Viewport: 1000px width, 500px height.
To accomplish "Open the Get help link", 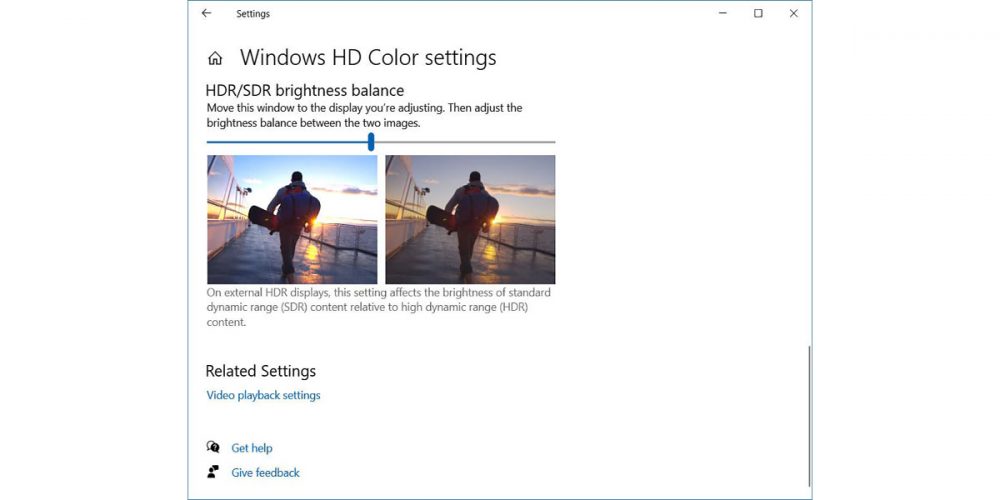I will click(x=252, y=448).
